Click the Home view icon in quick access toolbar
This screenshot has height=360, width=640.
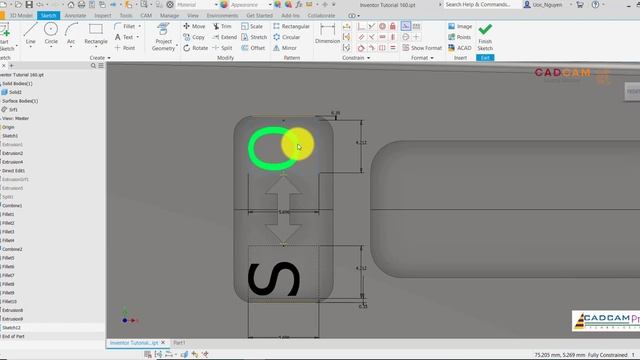point(71,4)
